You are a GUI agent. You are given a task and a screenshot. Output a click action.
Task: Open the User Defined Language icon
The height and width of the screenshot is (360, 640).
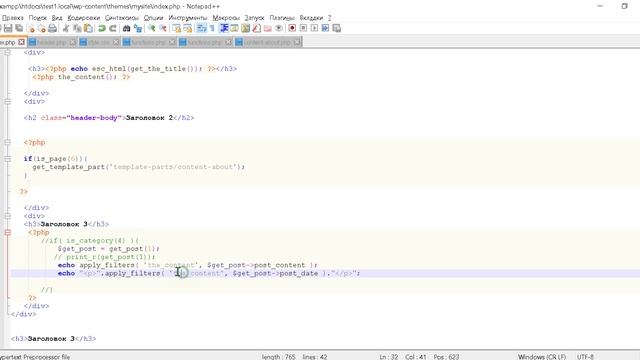coord(234,28)
